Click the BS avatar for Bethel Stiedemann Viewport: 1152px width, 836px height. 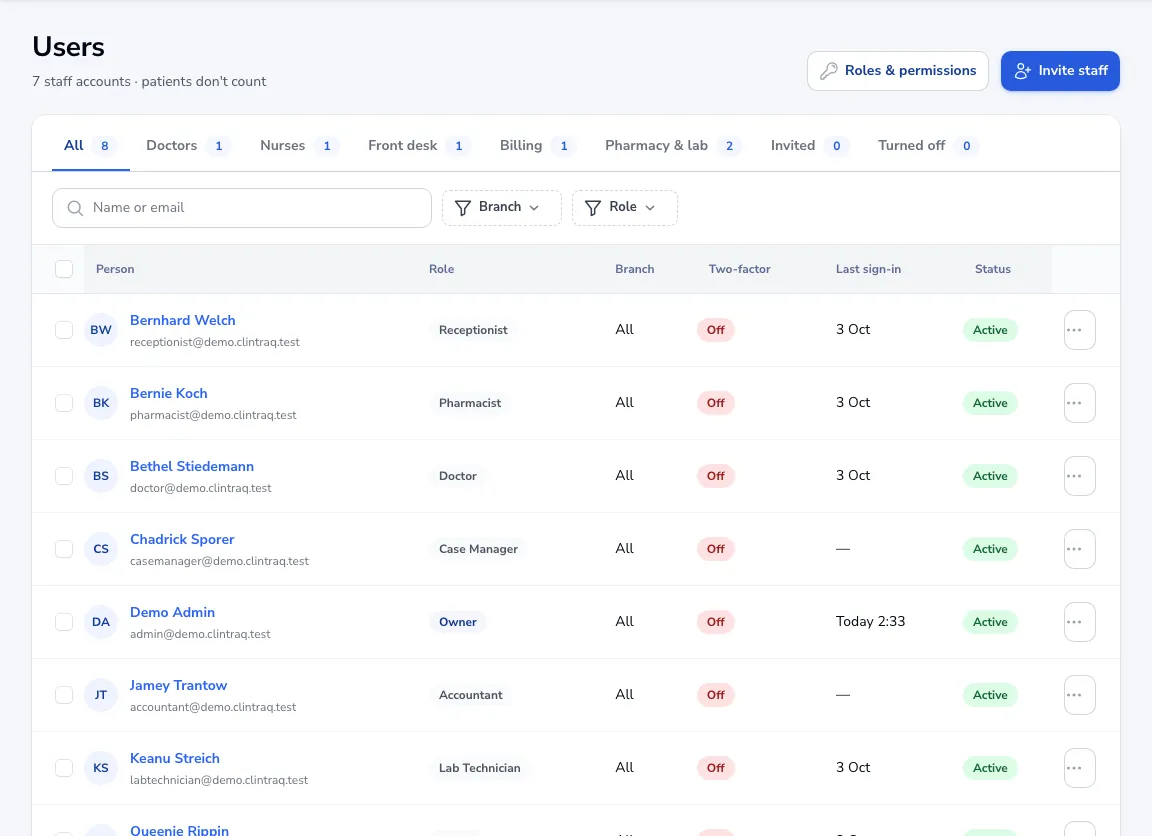coord(101,476)
